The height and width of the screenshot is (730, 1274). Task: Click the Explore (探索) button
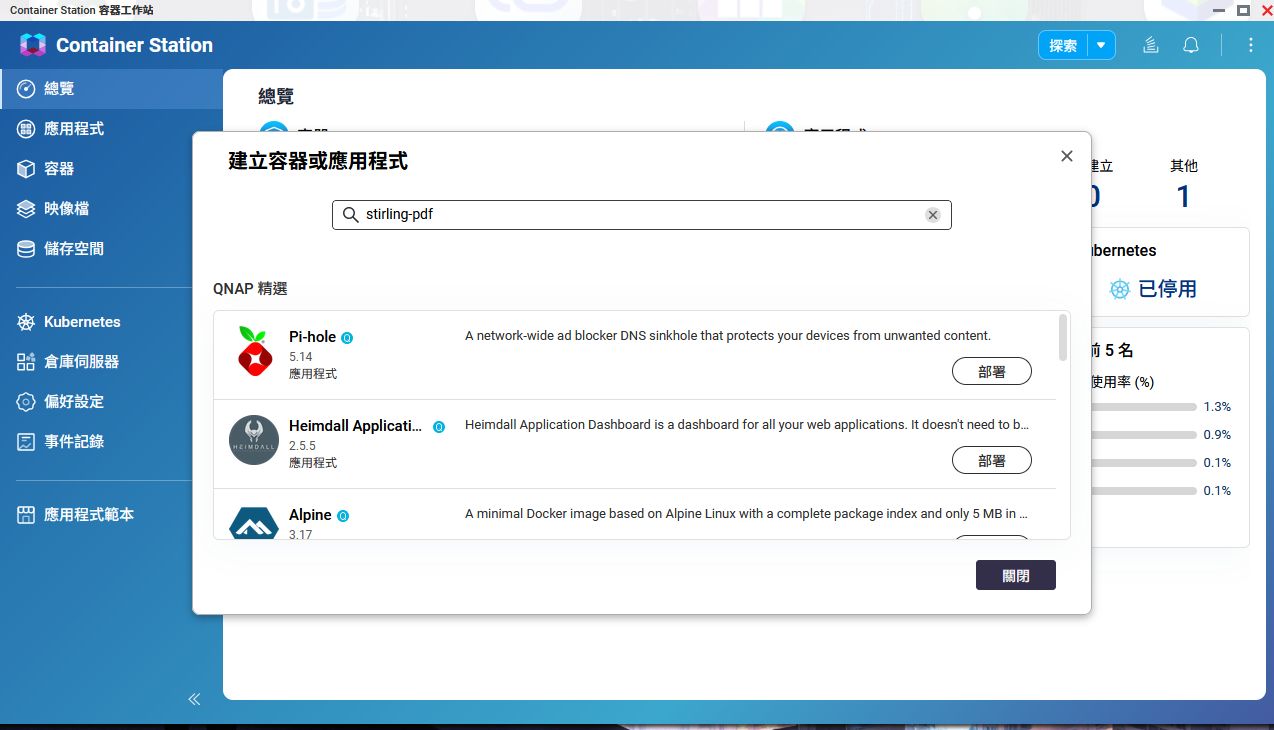point(1063,45)
